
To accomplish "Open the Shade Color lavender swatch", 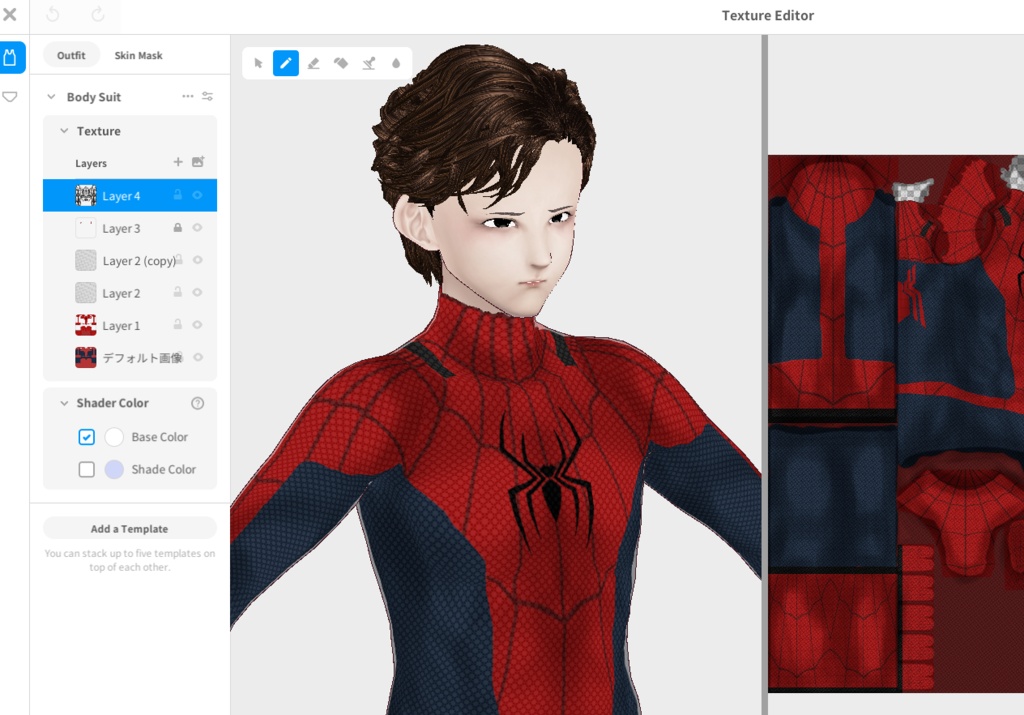I will tap(114, 469).
